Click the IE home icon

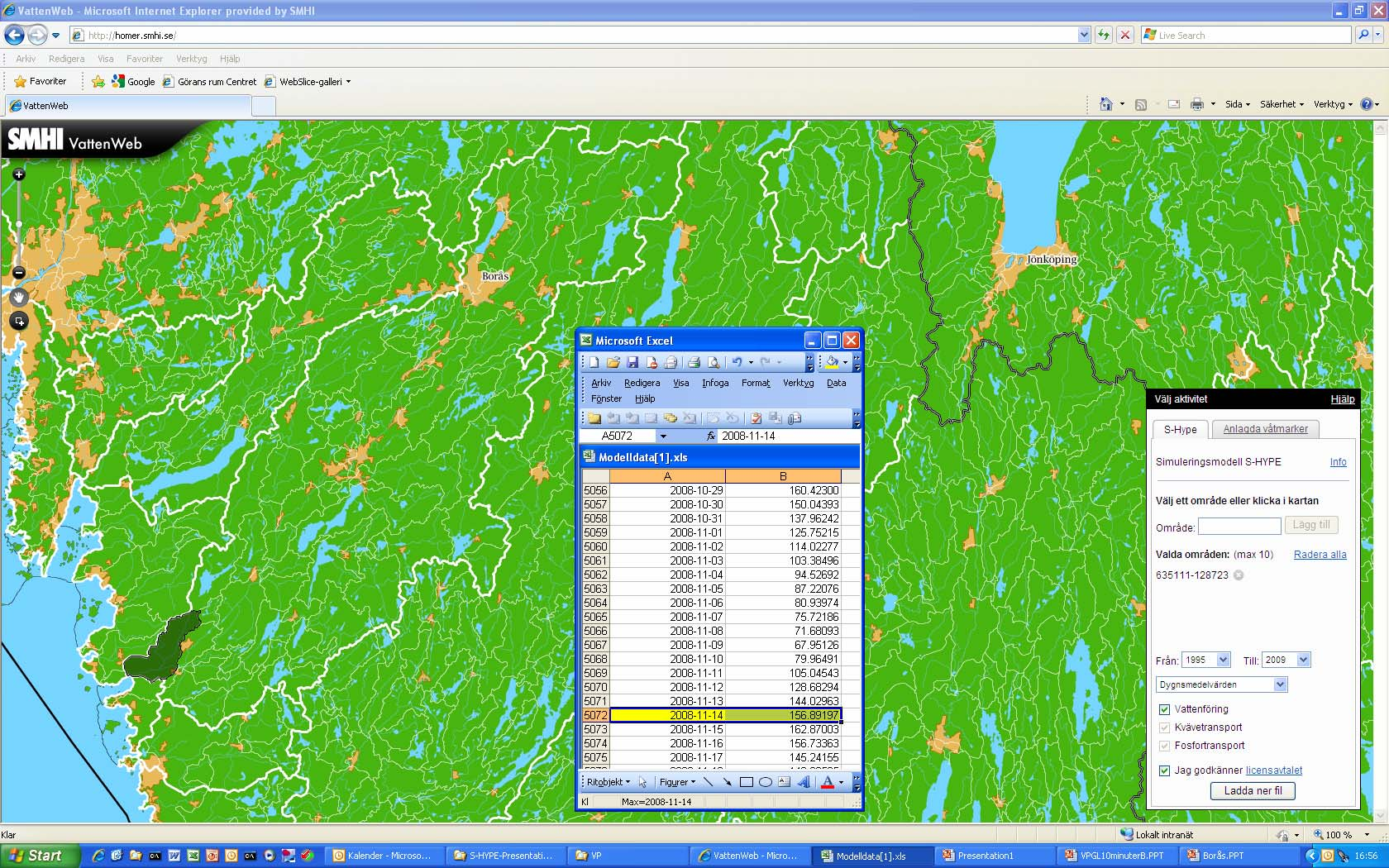point(1106,104)
